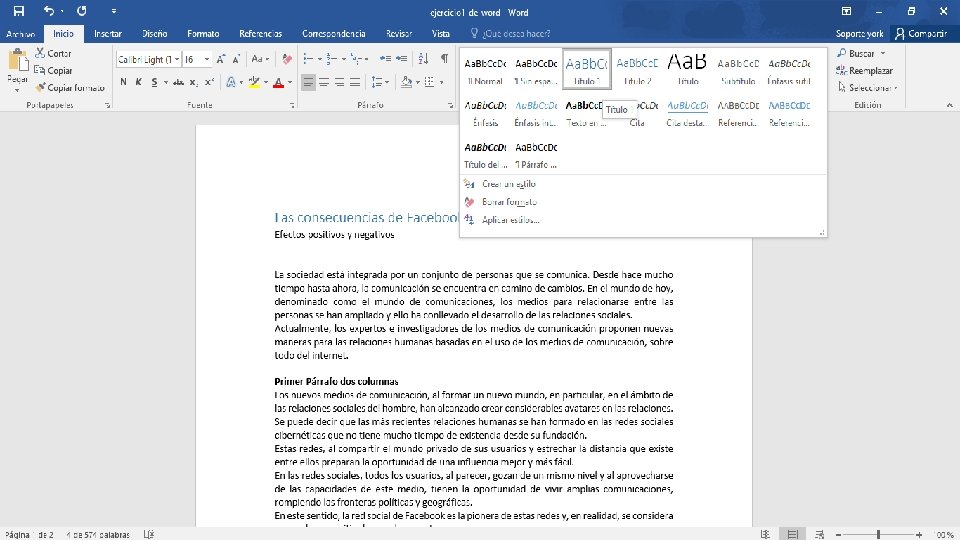Click the bullets list icon
The height and width of the screenshot is (540, 960).
point(308,59)
